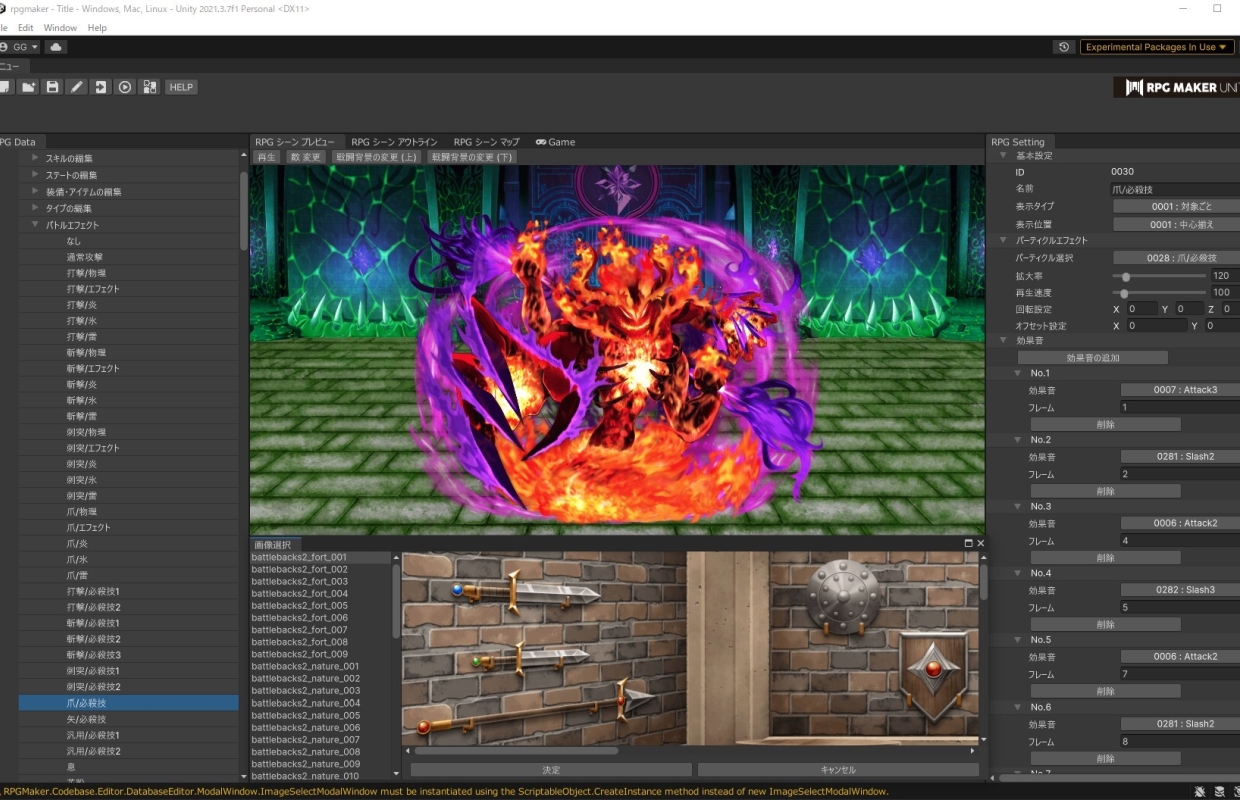Viewport: 1240px width, 800px height.
Task: Click the 名前 input field
Action: tap(1176, 189)
